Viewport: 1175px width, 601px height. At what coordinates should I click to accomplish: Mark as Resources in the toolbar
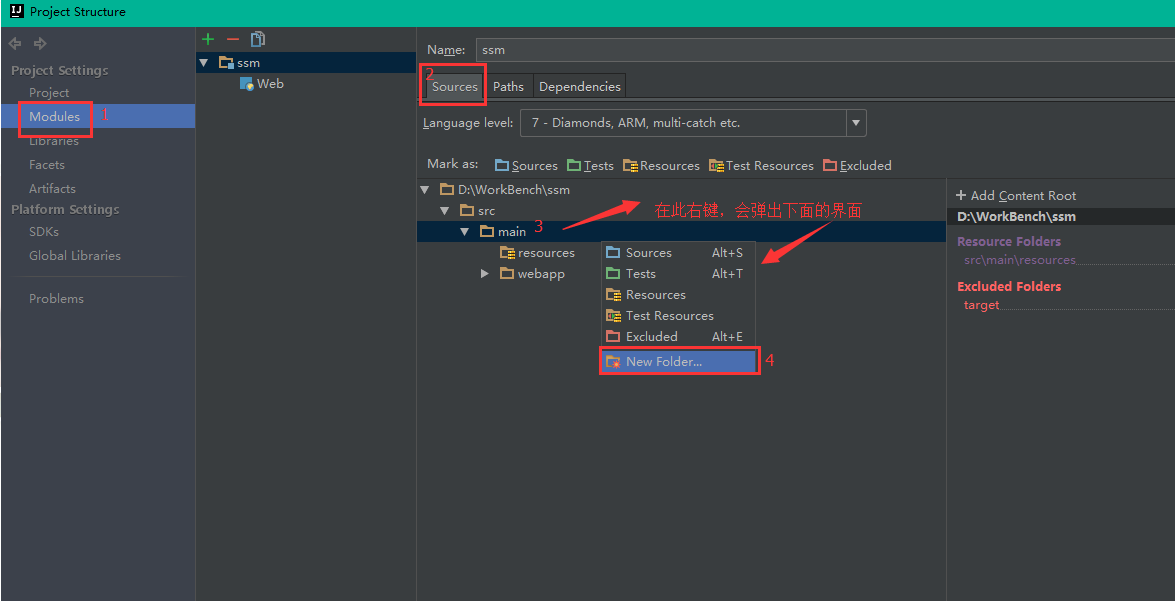point(661,166)
